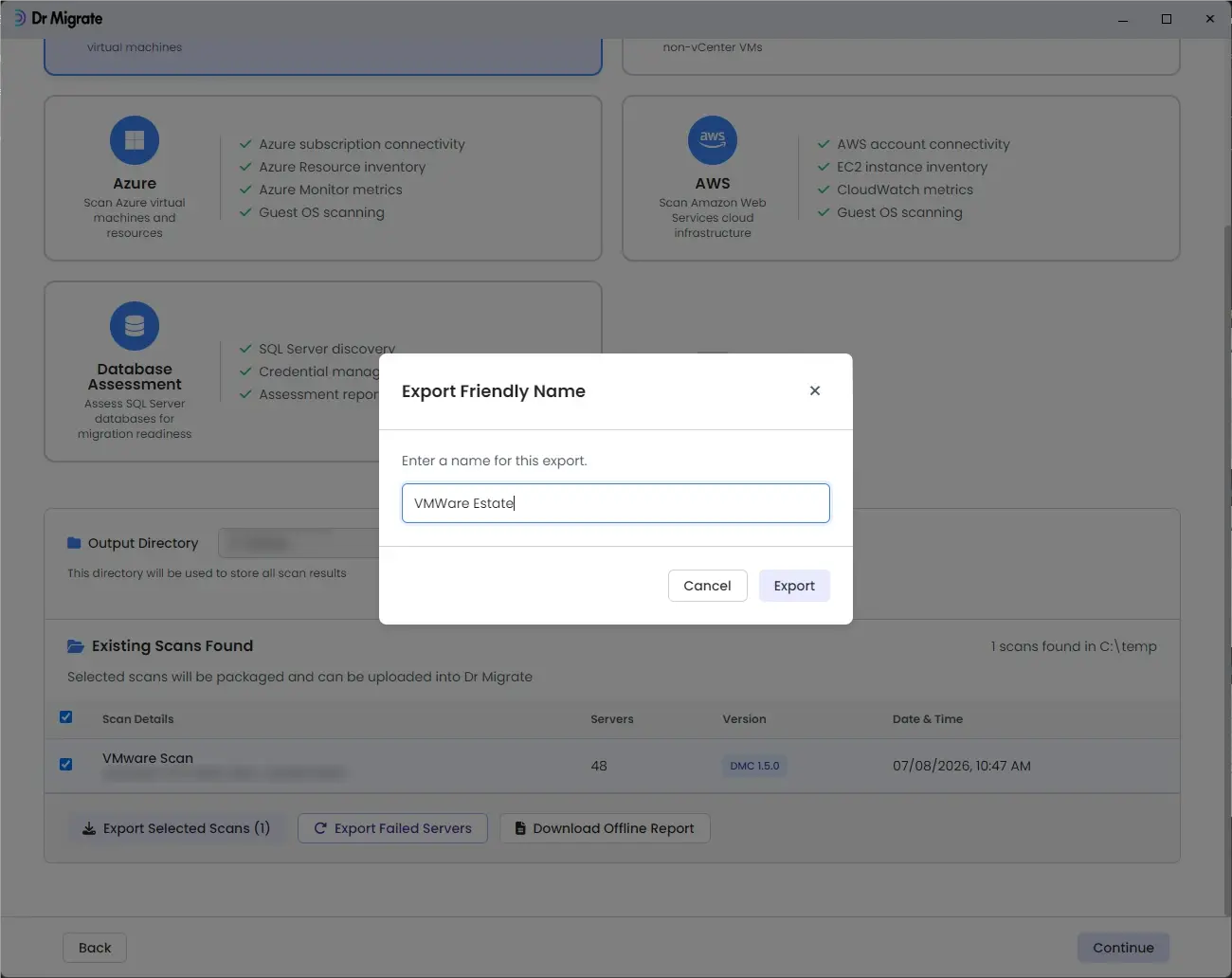Click the SQL Server discovery item
1232x978 pixels.
click(x=327, y=349)
